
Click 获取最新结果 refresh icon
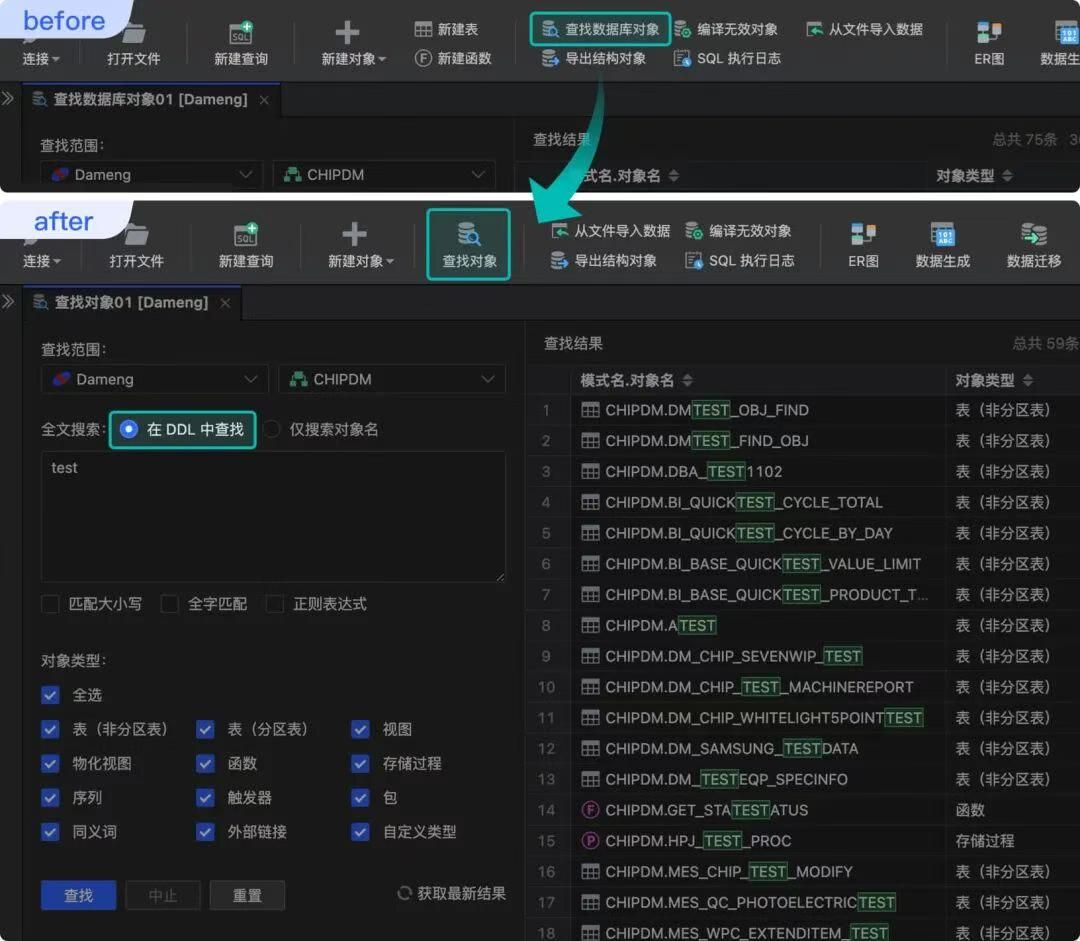[x=404, y=893]
